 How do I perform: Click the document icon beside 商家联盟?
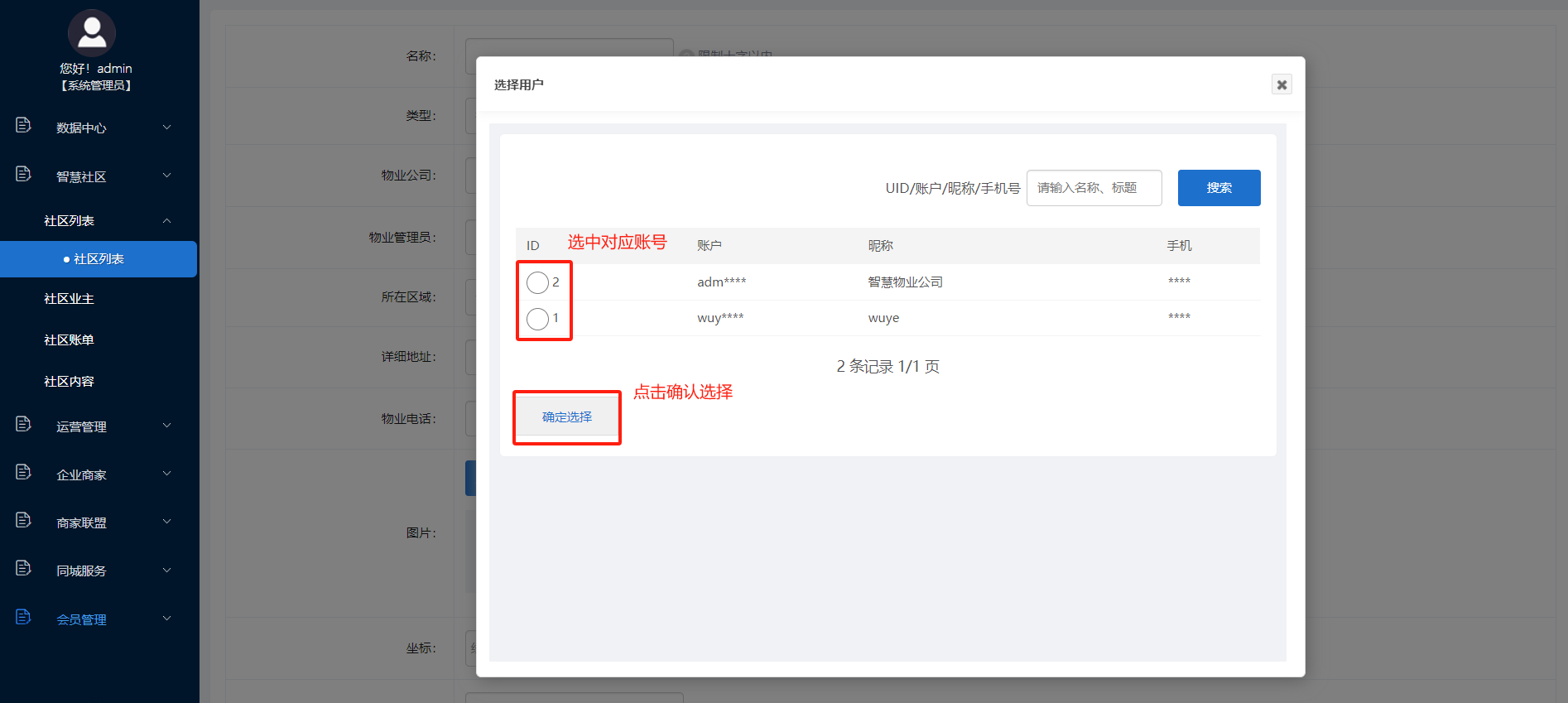[23, 520]
